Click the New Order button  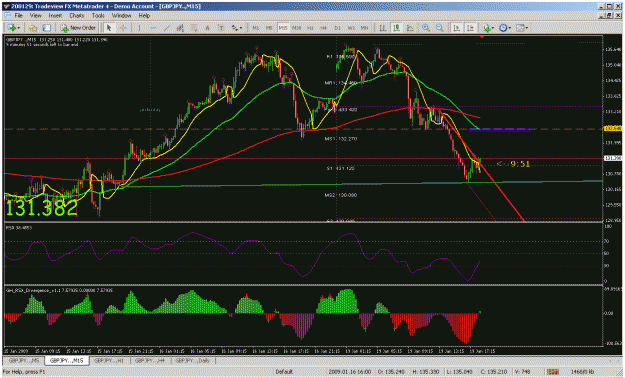[78, 28]
